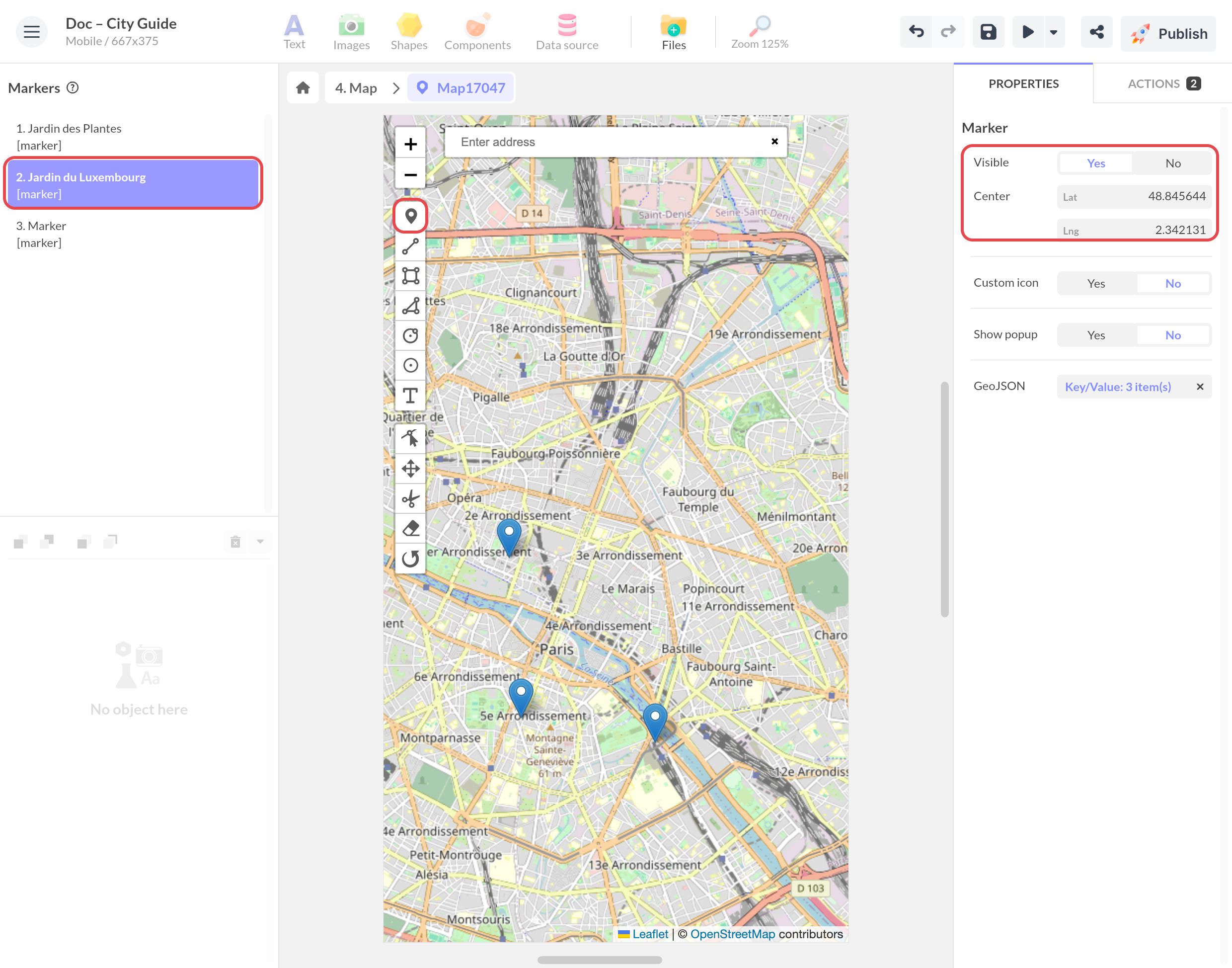Switch to the ACTIONS tab

pyautogui.click(x=1163, y=84)
